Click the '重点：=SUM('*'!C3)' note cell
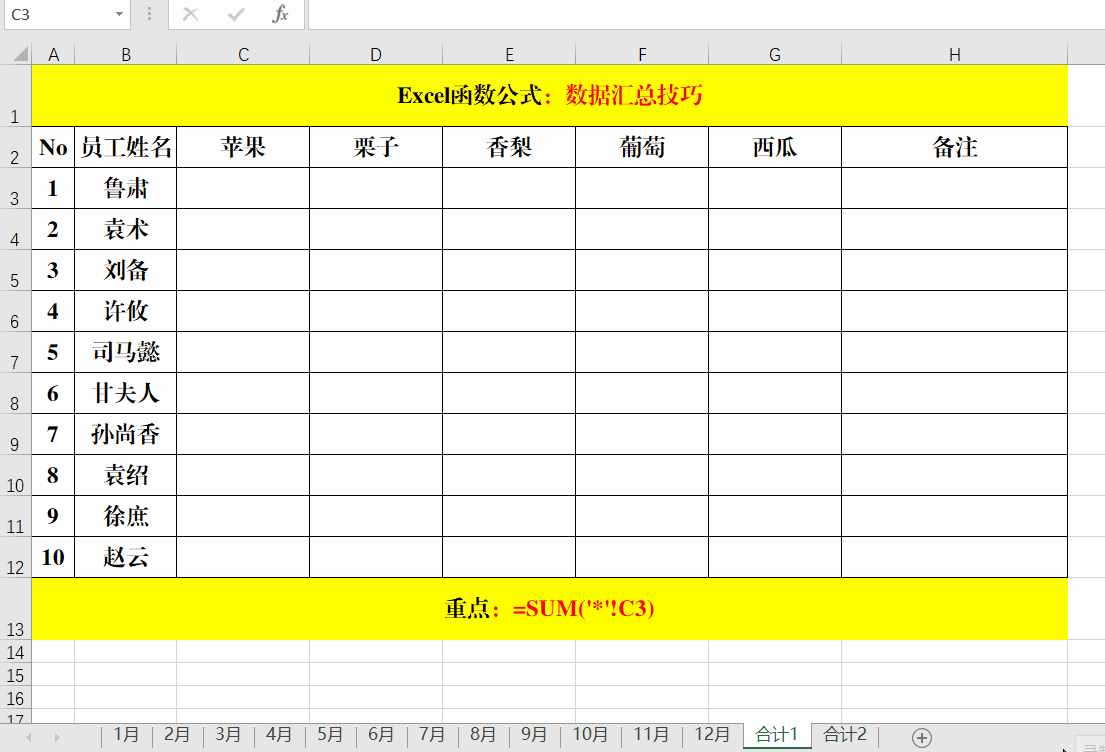The width and height of the screenshot is (1105, 752). click(x=550, y=609)
